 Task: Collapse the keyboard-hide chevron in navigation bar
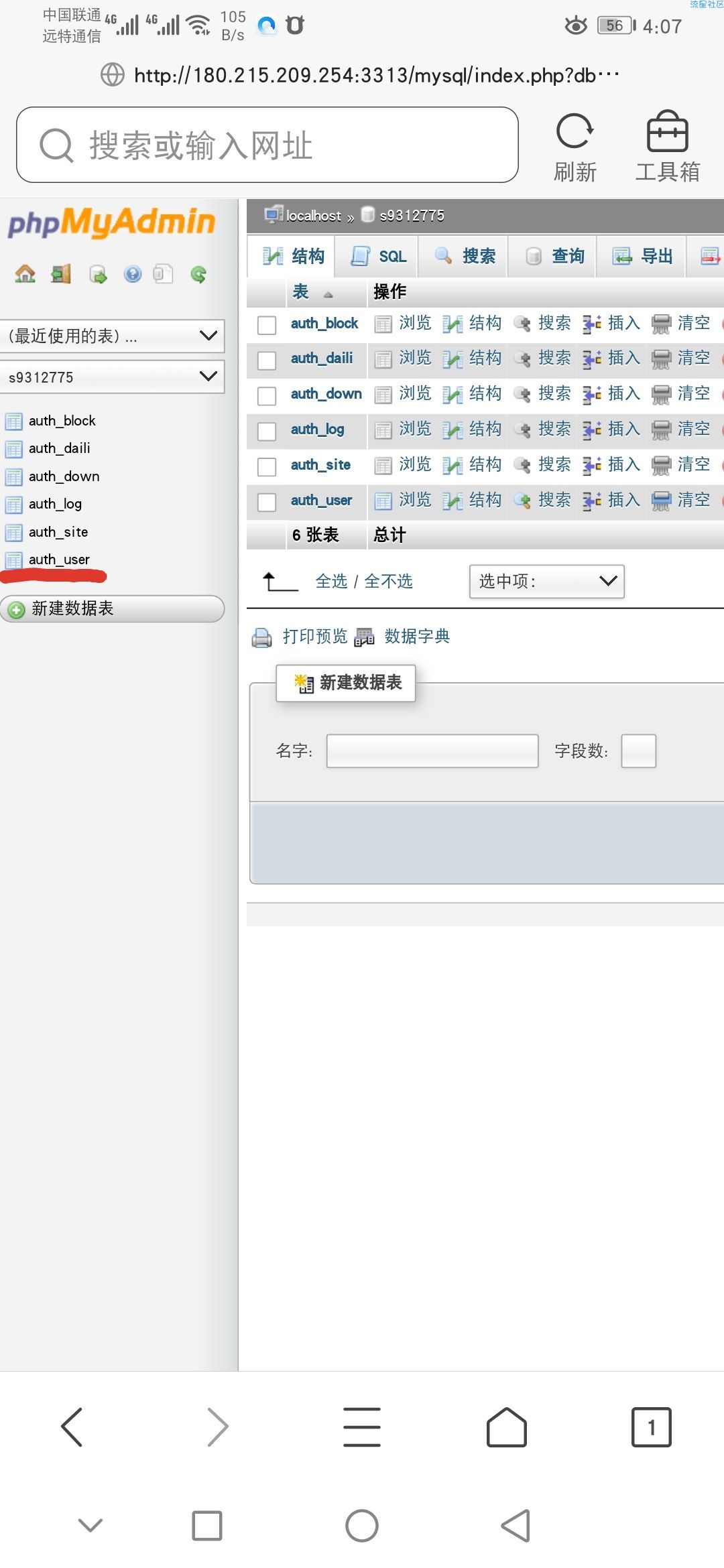click(90, 1526)
